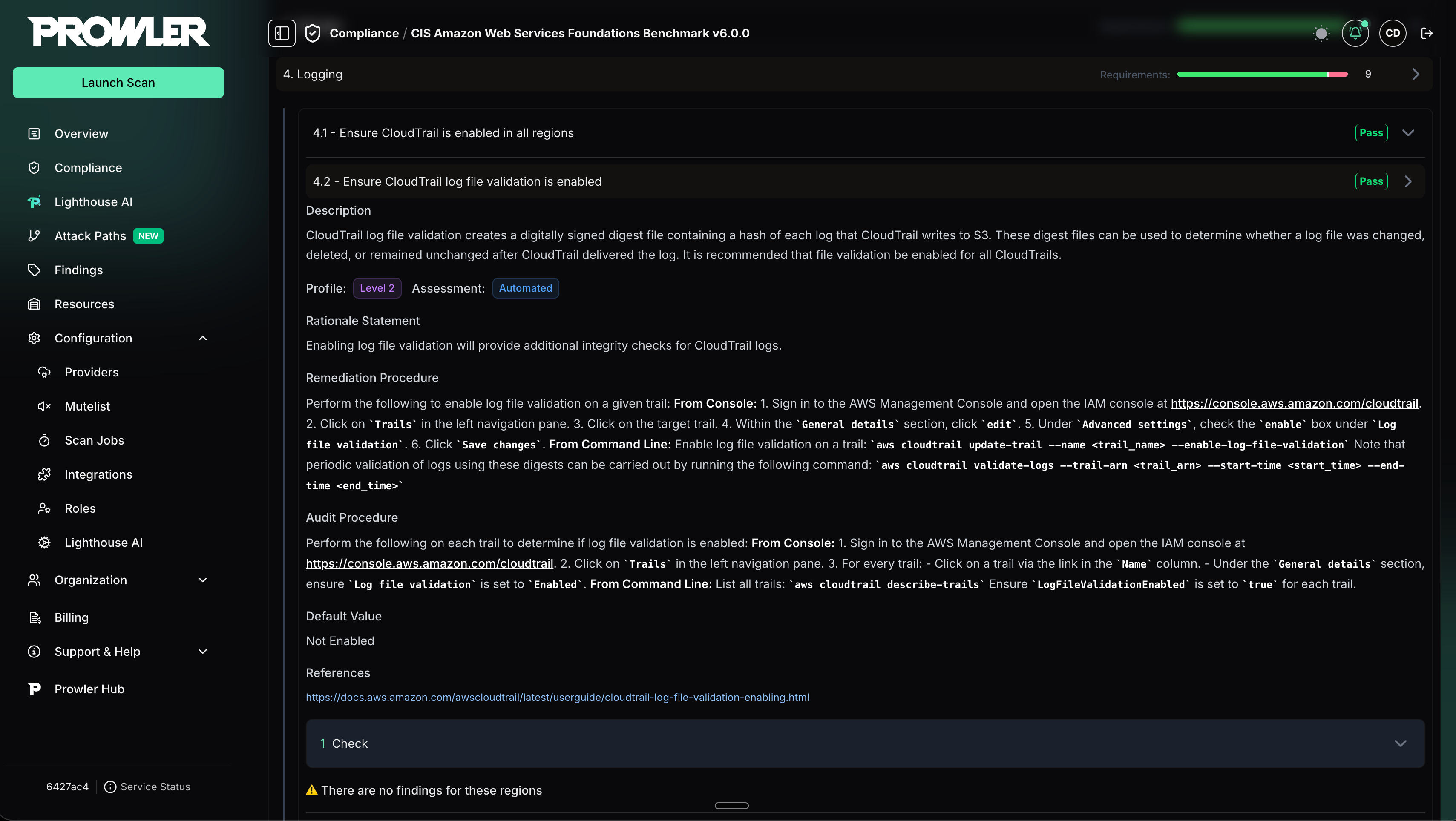Image resolution: width=1456 pixels, height=821 pixels.
Task: Click 4.1 Ensure CloudTrail enabled row title
Action: 443,133
